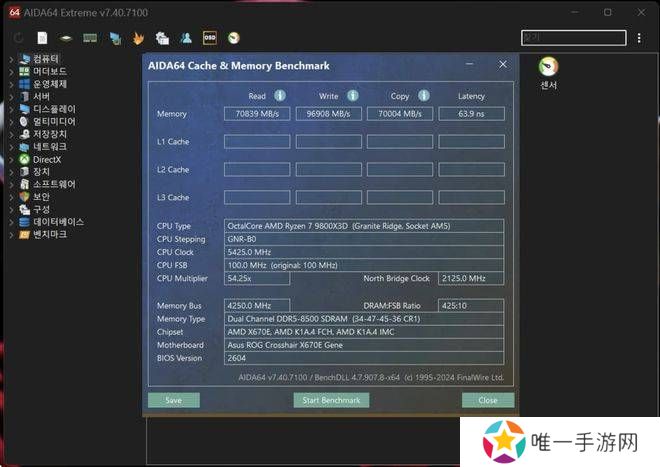Click the info icon next to Copy
The width and height of the screenshot is (660, 467).
424,95
